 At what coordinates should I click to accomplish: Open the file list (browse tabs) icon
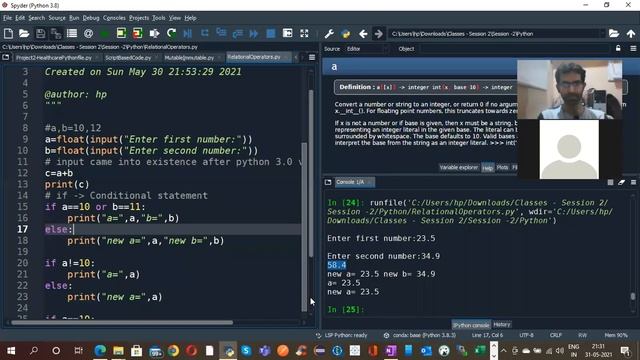point(72,33)
